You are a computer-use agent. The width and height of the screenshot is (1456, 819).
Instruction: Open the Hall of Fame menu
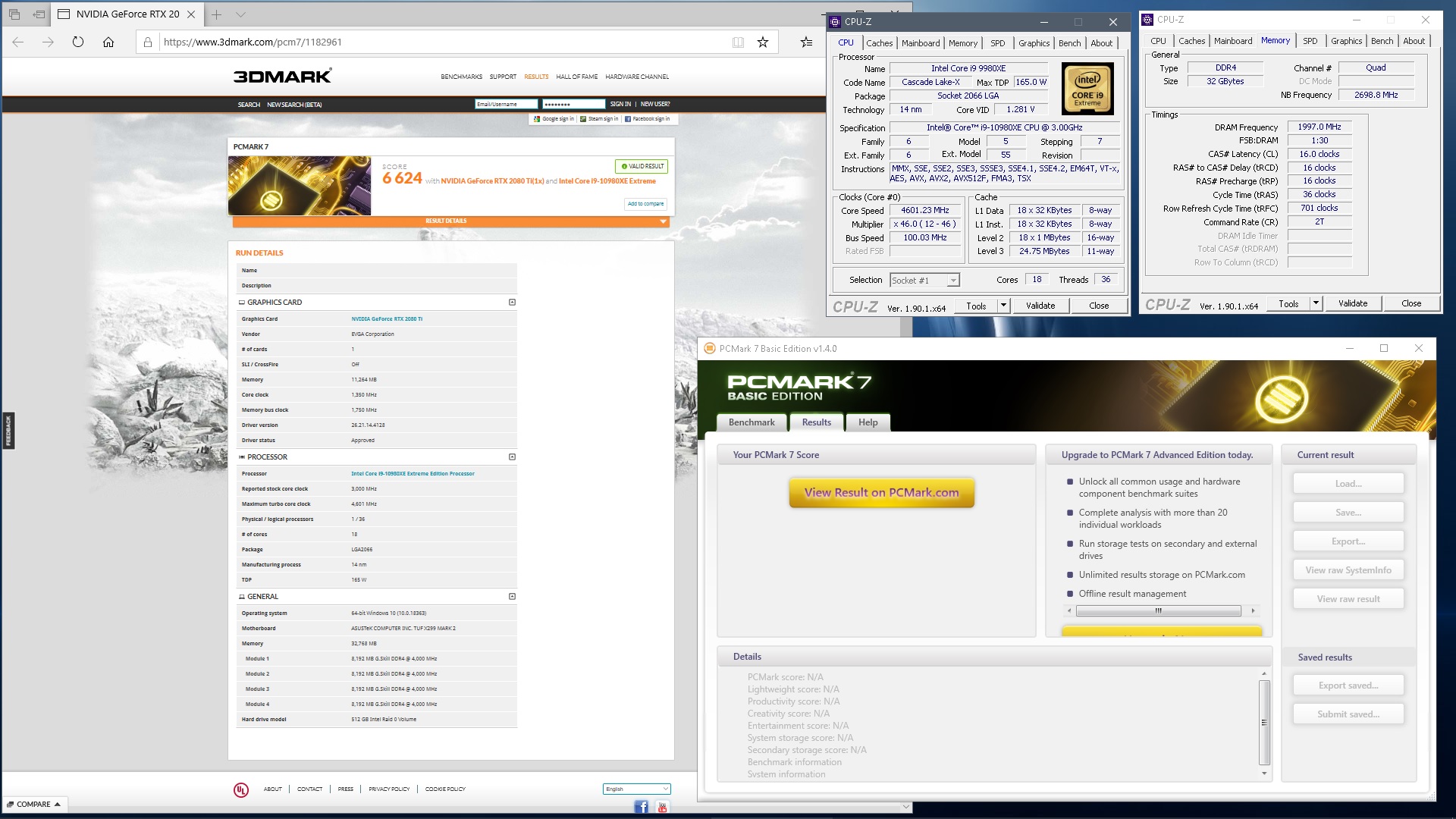click(x=576, y=77)
